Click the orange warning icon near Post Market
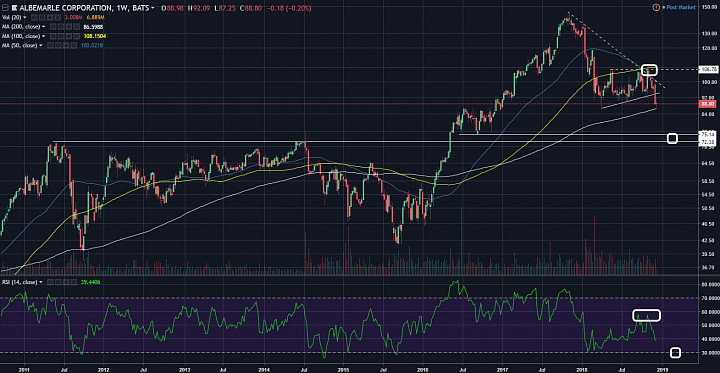The width and height of the screenshot is (720, 373). [656, 7]
